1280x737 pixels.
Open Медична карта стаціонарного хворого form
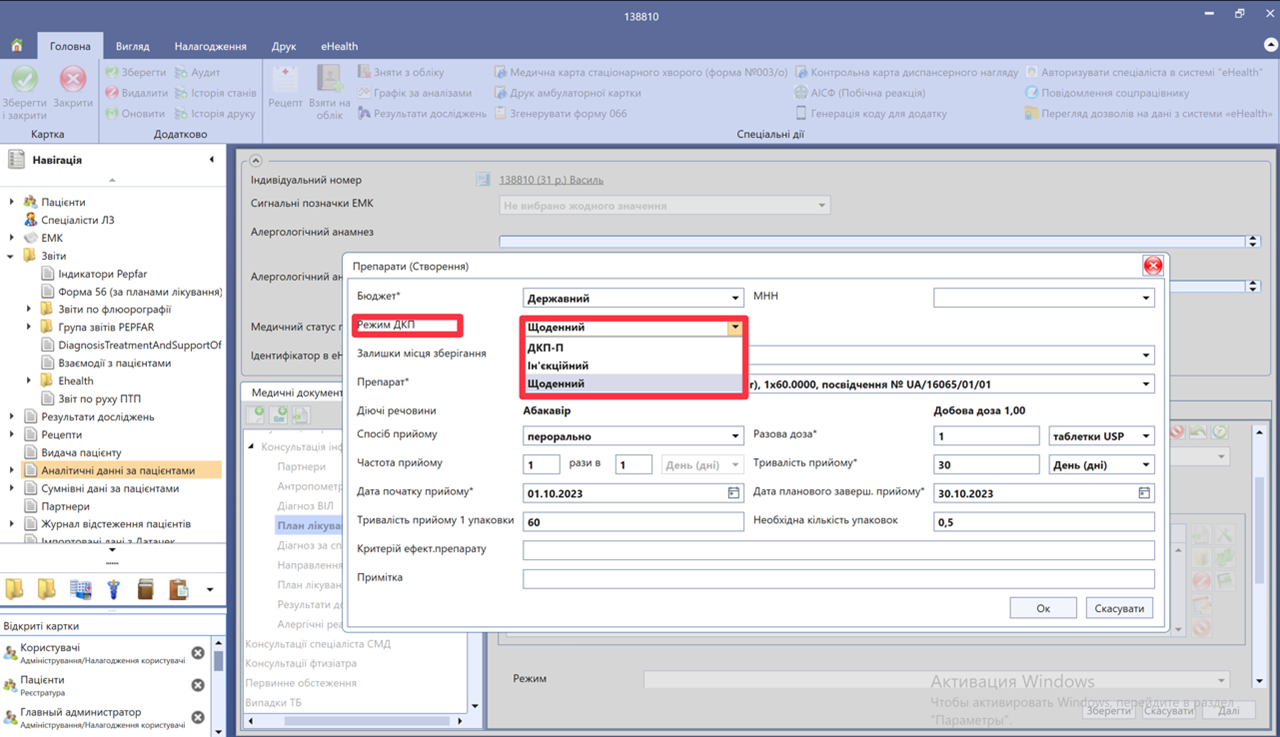pyautogui.click(x=641, y=72)
